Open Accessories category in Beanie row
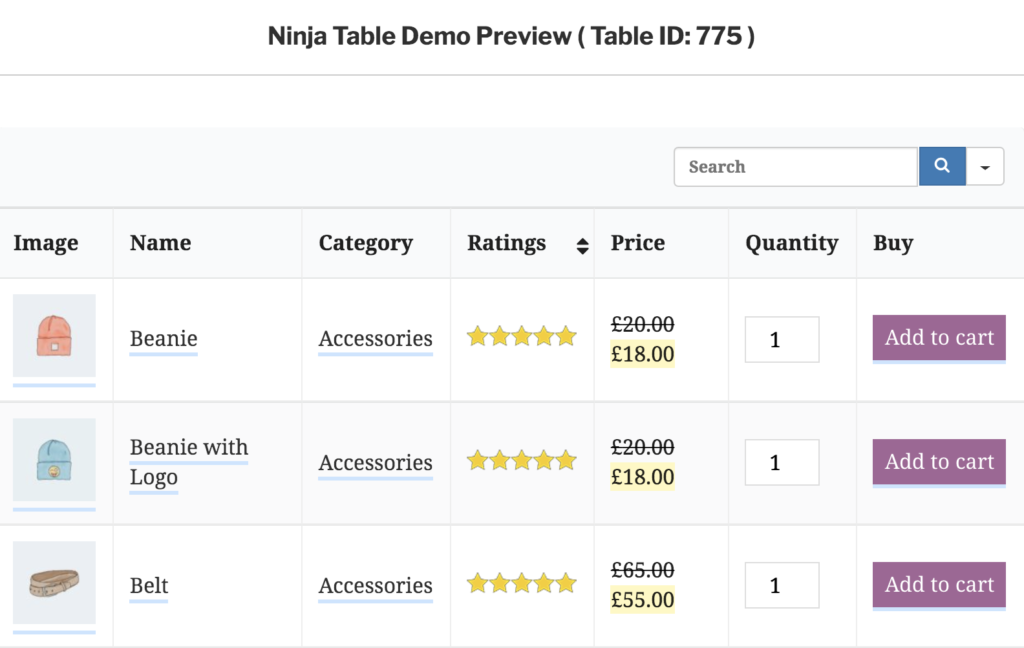Viewport: 1024px width, 648px height. pyautogui.click(x=375, y=339)
